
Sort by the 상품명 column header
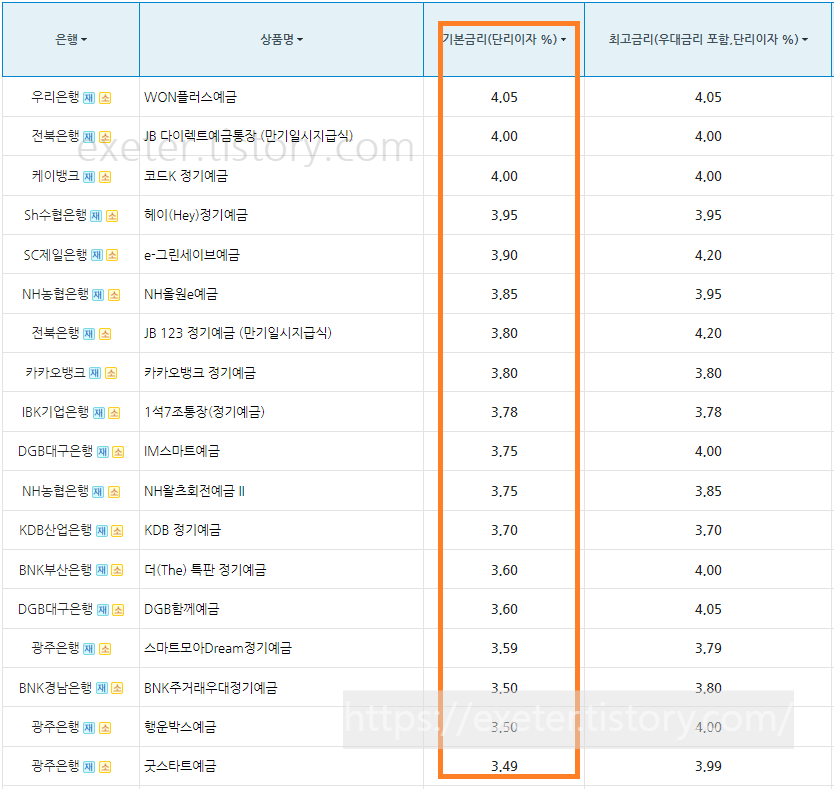tap(281, 39)
